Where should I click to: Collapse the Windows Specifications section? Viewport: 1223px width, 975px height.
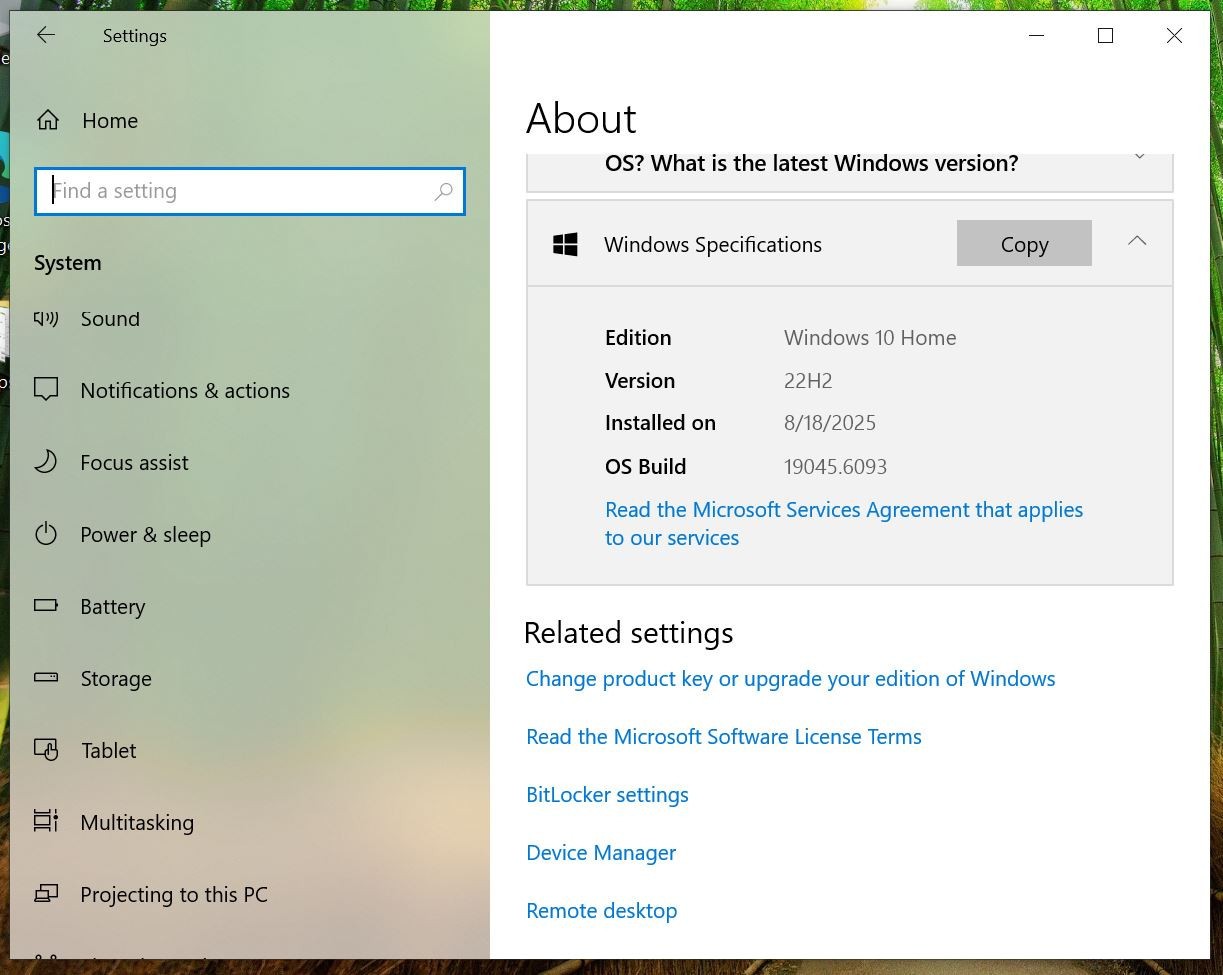tap(1137, 242)
